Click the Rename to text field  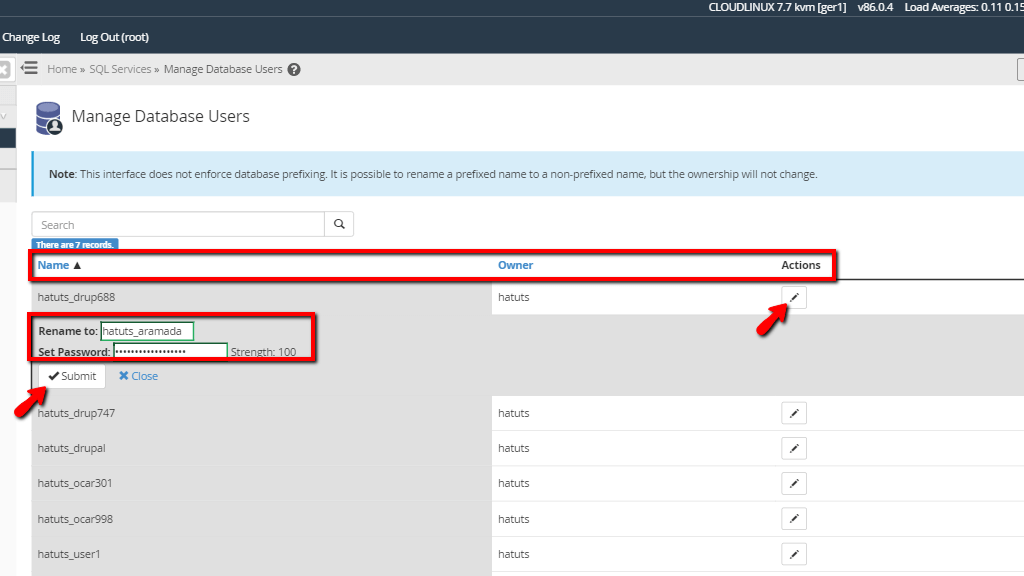coord(147,331)
